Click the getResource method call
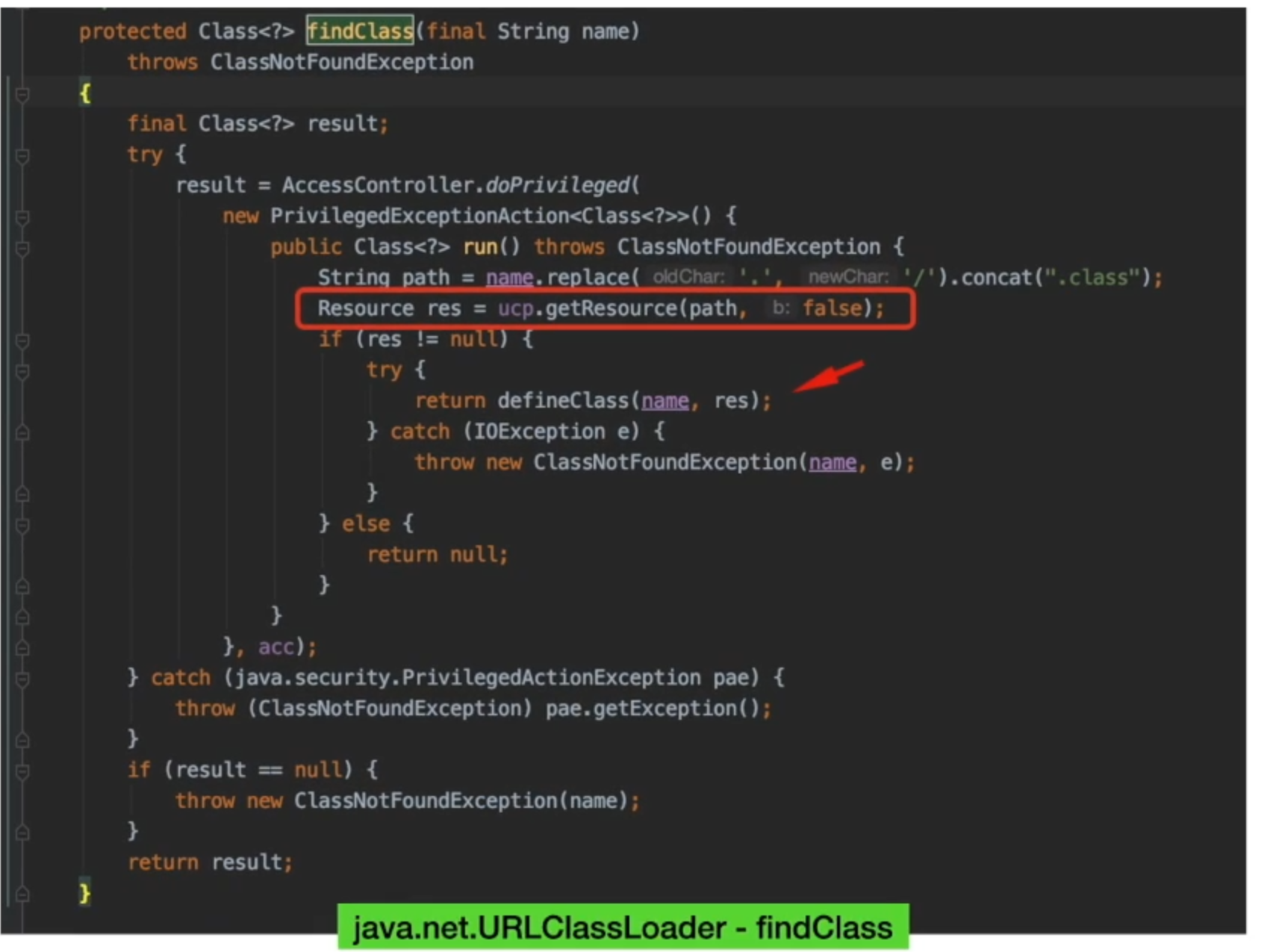1276x952 pixels. click(x=610, y=308)
